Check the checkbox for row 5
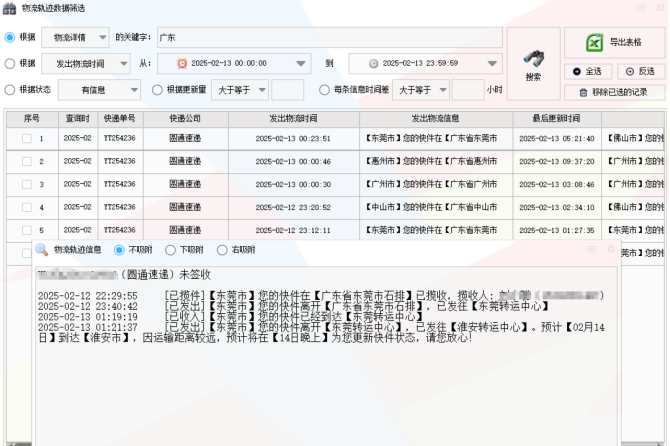 click(x=27, y=230)
